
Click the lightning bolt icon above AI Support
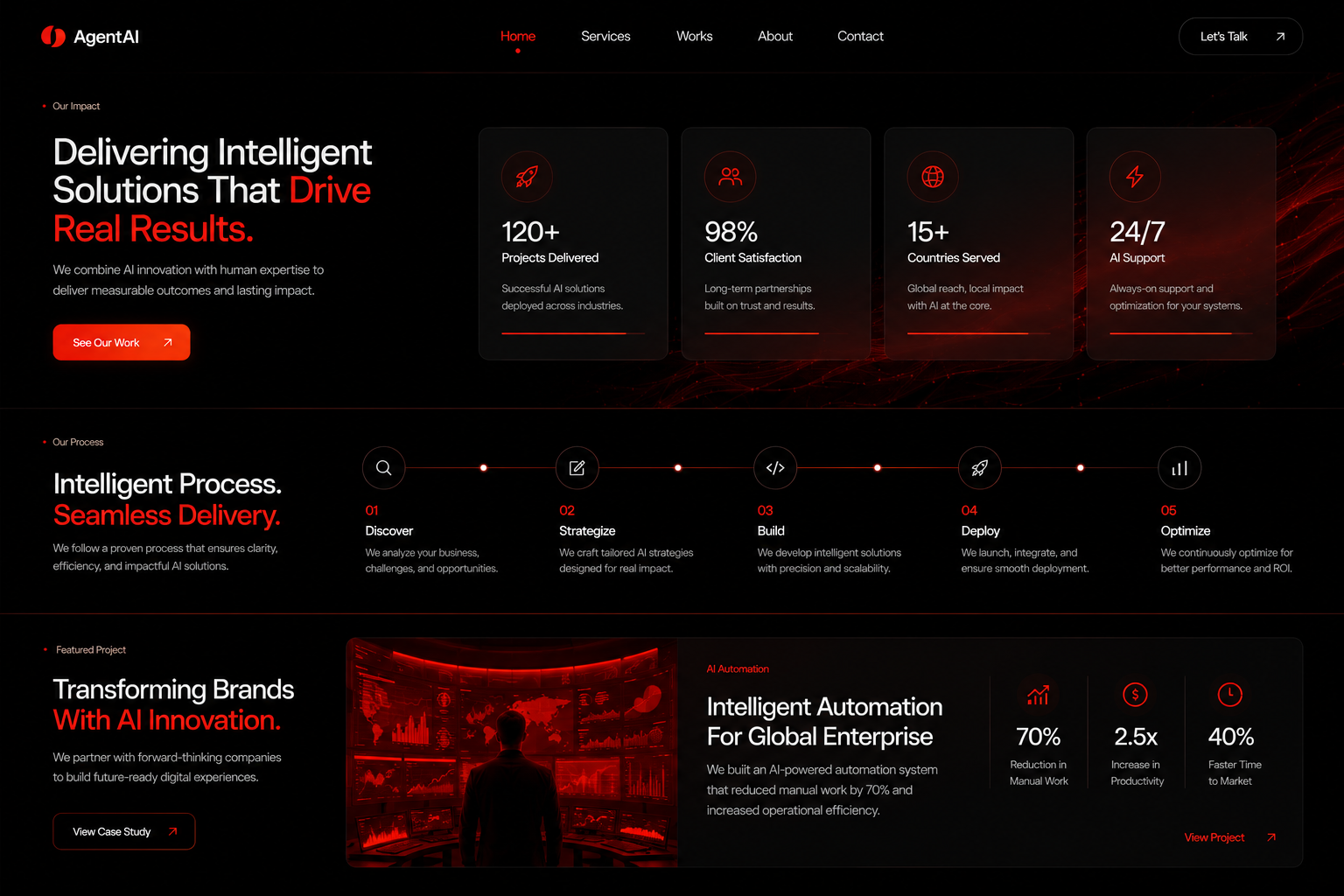pyautogui.click(x=1135, y=177)
